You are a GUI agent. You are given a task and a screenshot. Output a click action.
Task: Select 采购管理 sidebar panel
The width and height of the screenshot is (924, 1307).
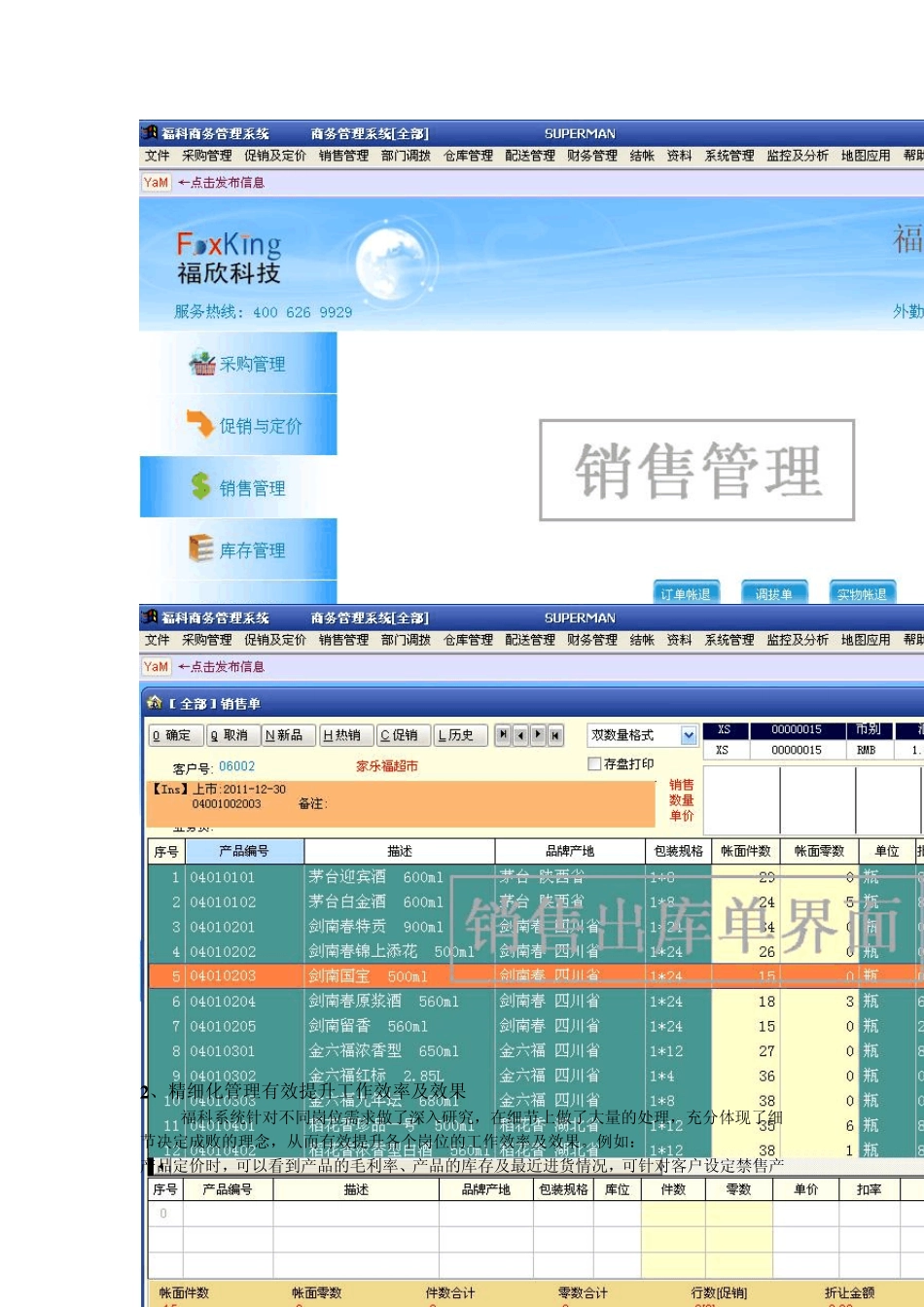click(238, 363)
